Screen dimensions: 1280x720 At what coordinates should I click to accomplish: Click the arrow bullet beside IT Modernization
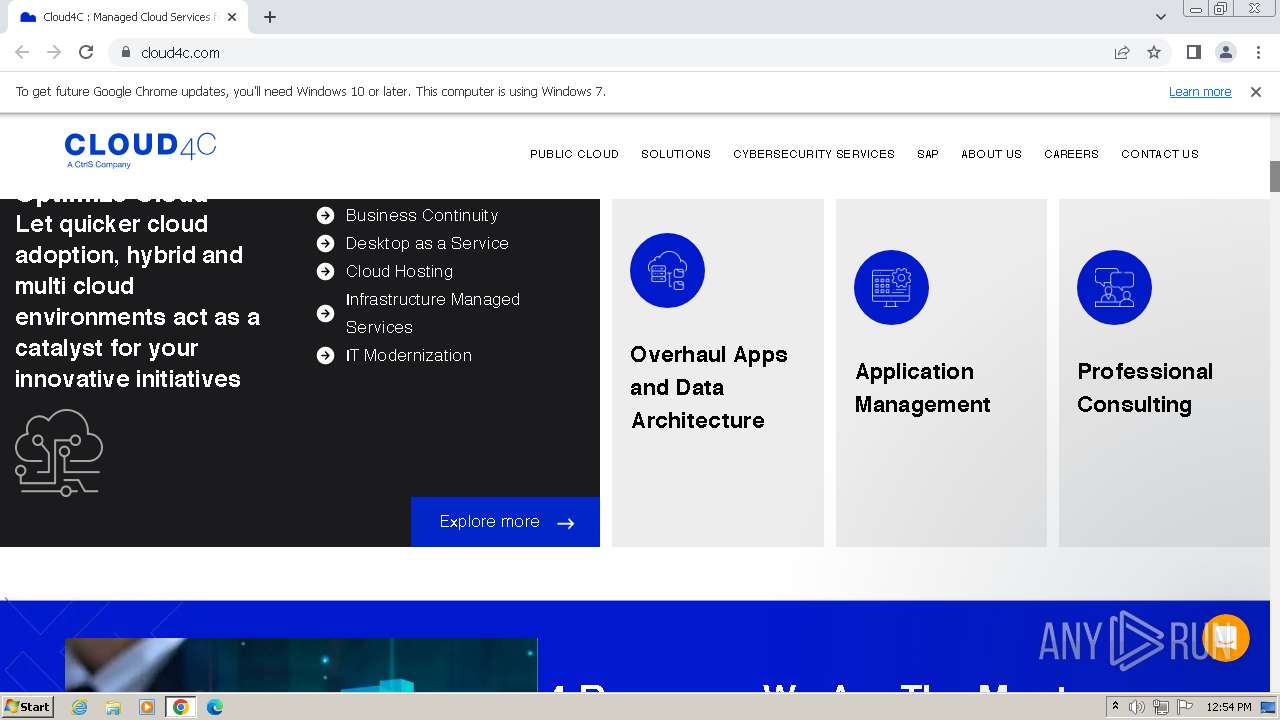(x=325, y=355)
